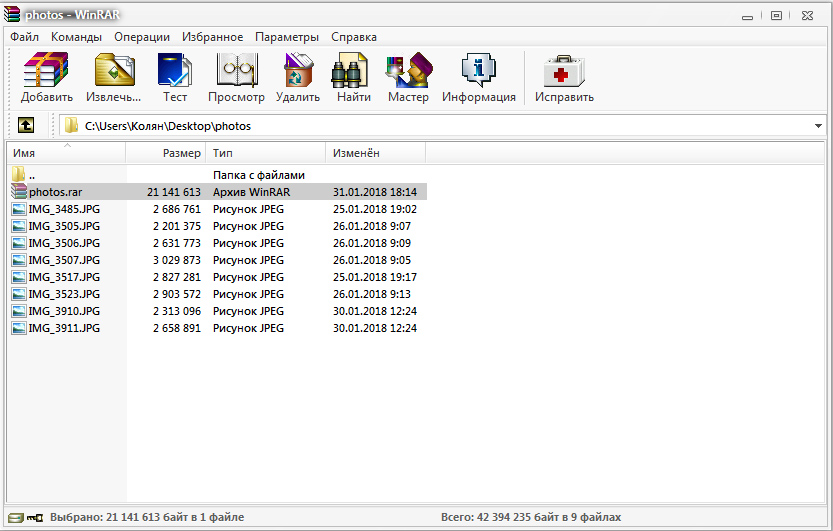833x531 pixels.
Task: Select the file name IMG_3911.JPG
Action: point(64,328)
